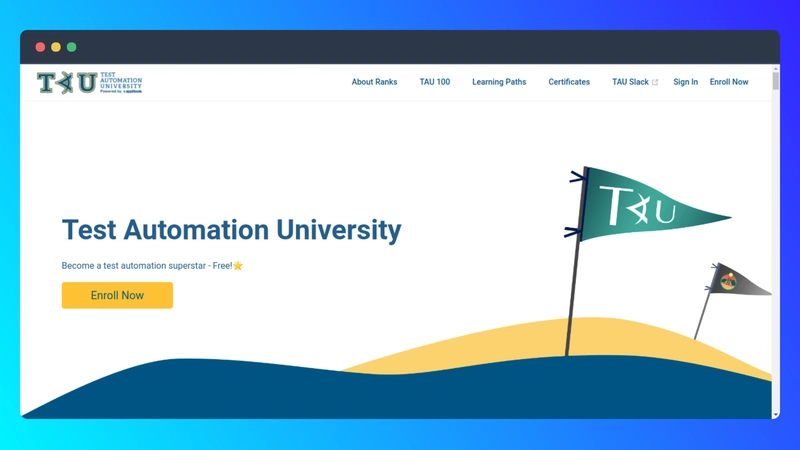View the Certificates page
Viewport: 800px width, 450px height.
[569, 82]
